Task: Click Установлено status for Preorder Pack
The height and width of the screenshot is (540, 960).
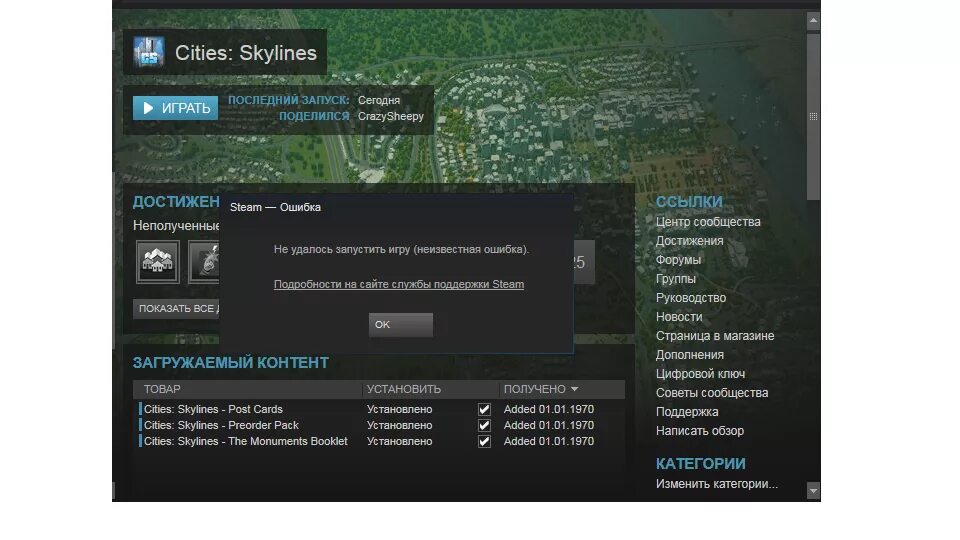Action: [399, 425]
